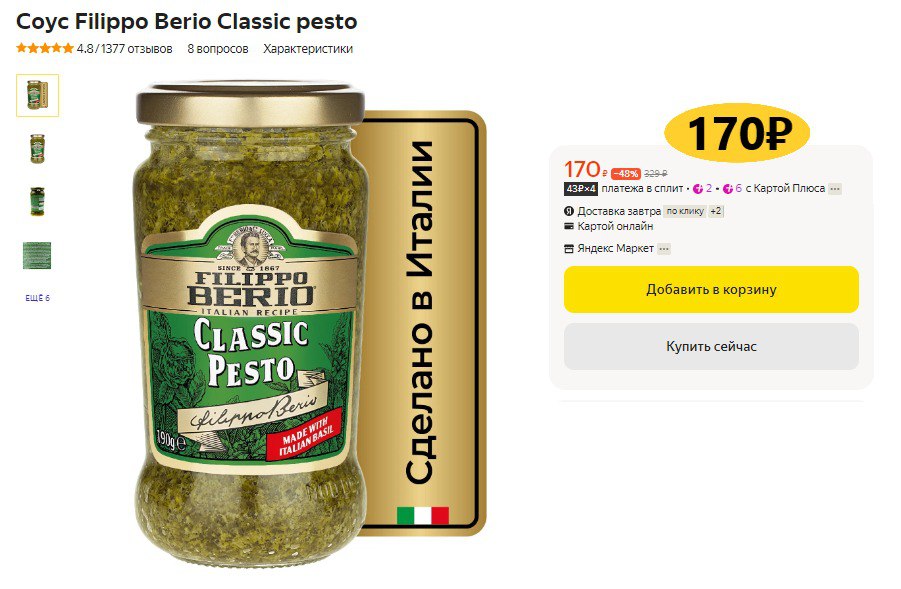
Task: Click Добавить в корзину button
Action: [x=711, y=289]
